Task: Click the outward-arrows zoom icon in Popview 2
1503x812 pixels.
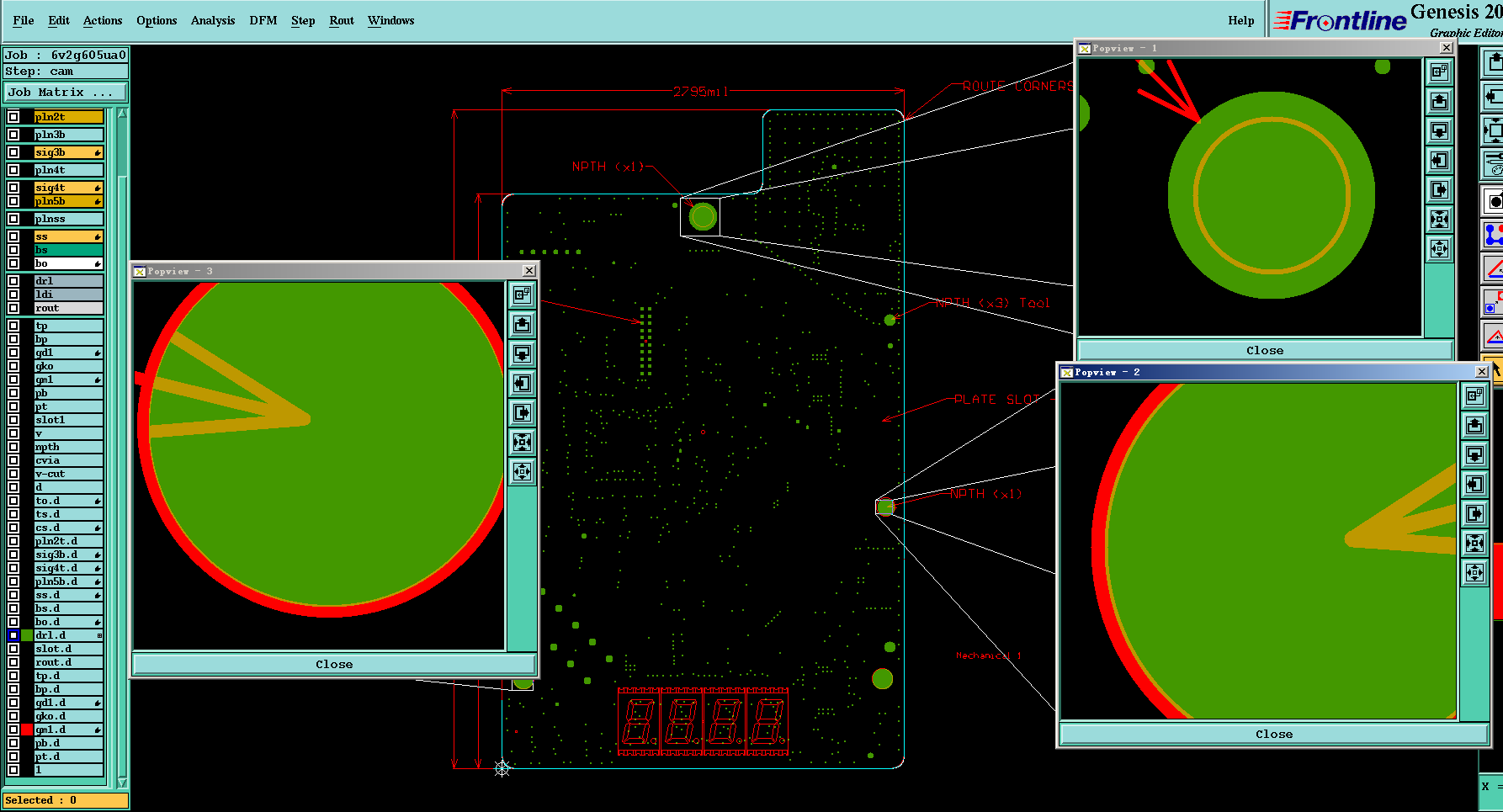Action: 1475,572
